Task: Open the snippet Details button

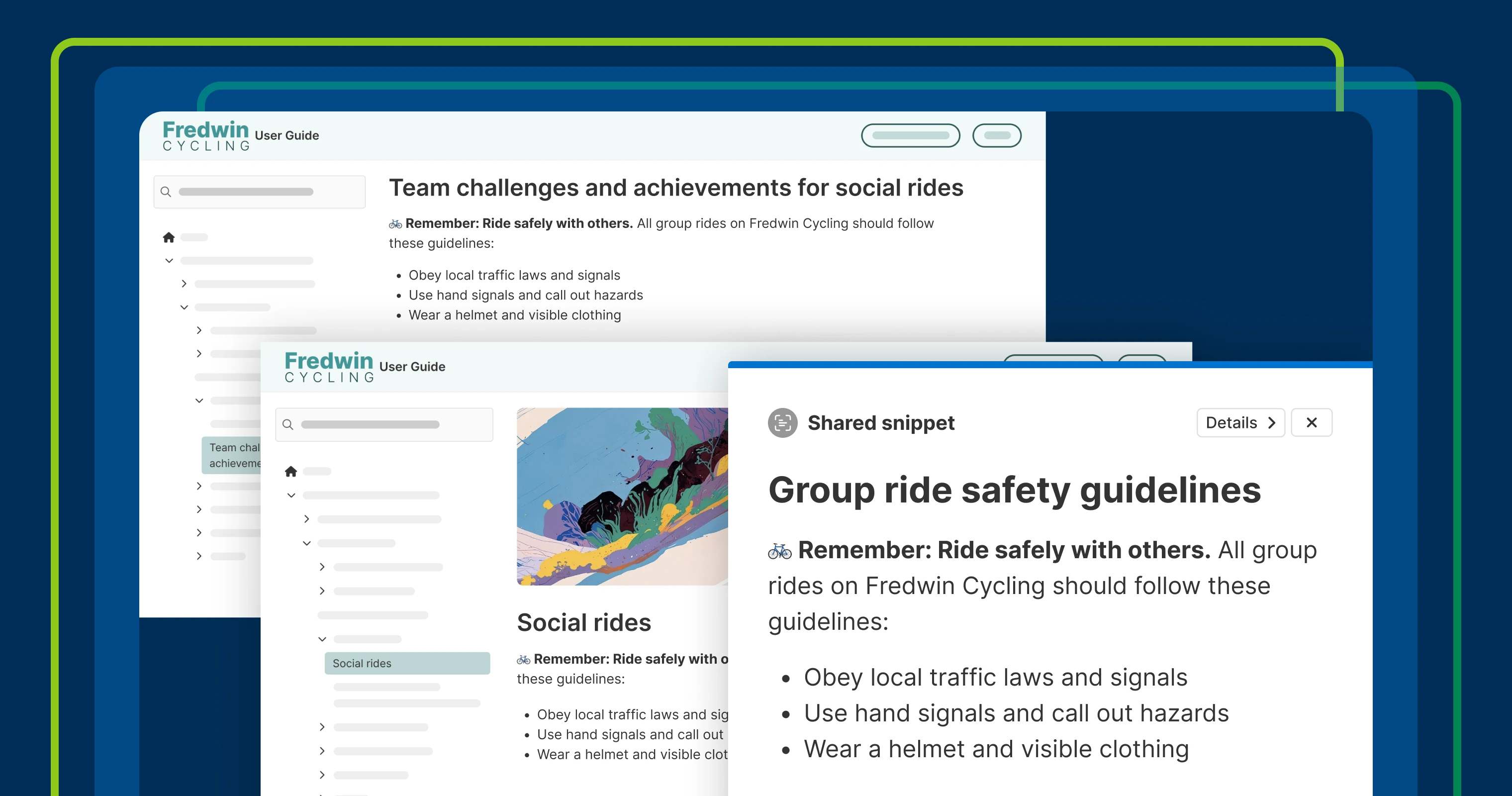Action: [1240, 423]
